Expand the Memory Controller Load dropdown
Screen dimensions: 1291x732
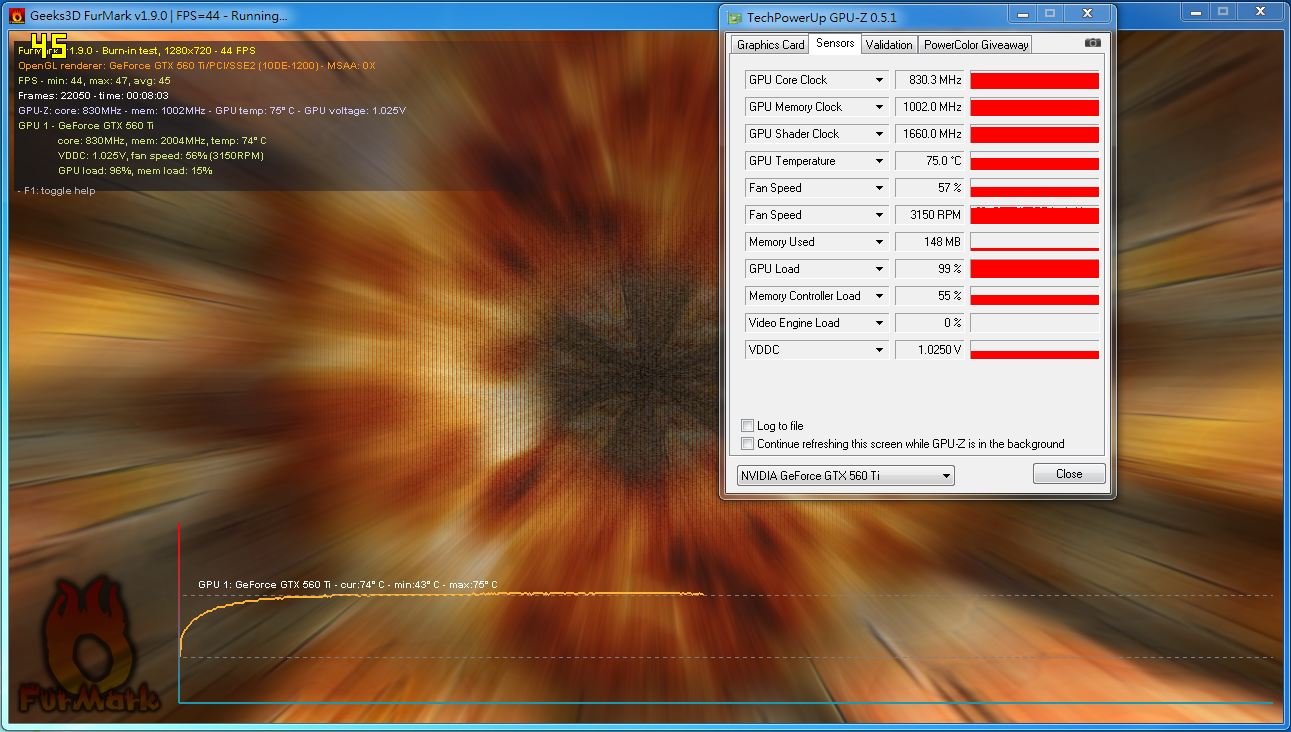point(879,296)
